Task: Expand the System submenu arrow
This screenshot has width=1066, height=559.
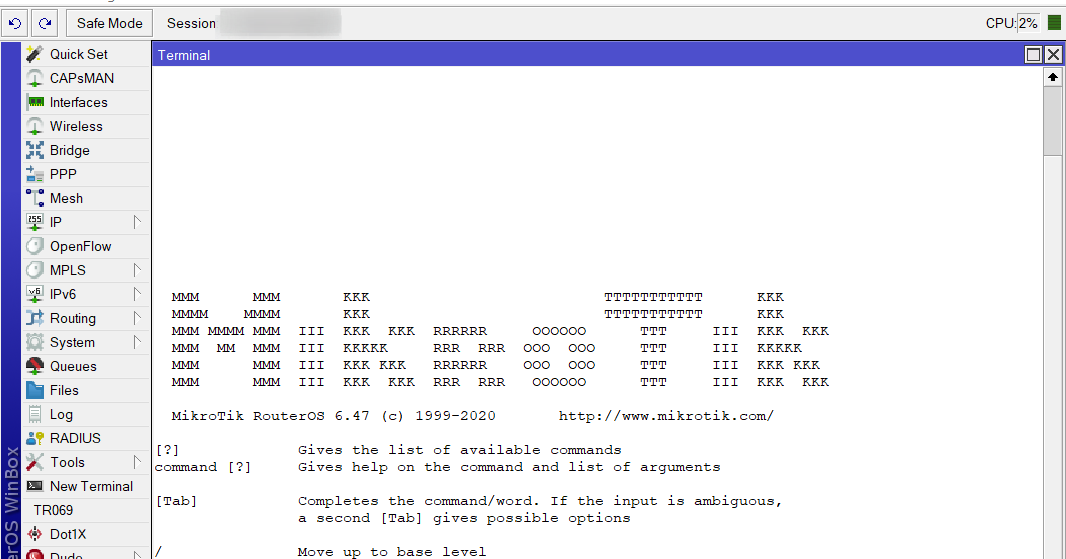Action: [x=137, y=342]
